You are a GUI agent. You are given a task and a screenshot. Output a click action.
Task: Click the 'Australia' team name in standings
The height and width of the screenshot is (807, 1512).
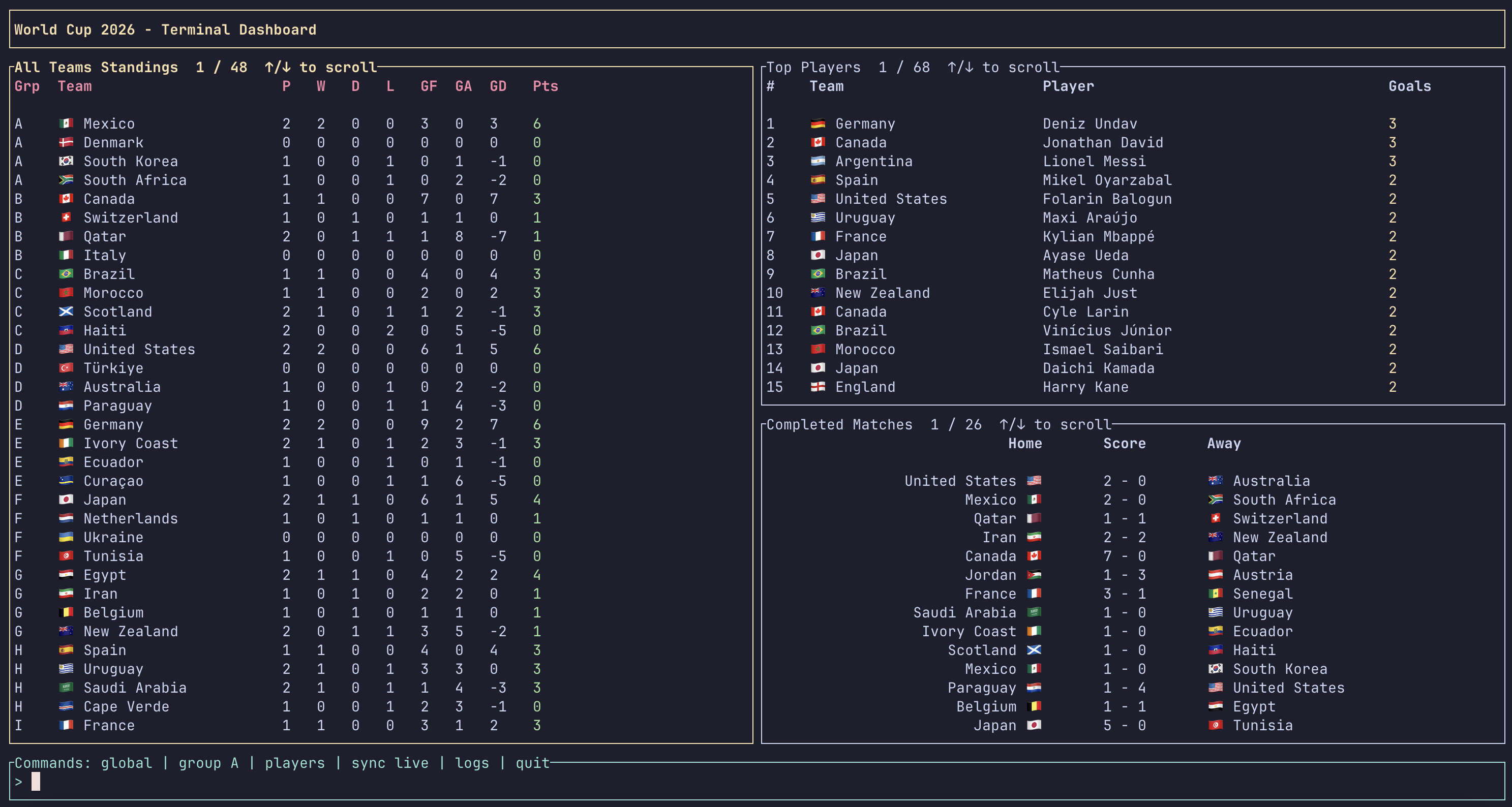point(122,386)
